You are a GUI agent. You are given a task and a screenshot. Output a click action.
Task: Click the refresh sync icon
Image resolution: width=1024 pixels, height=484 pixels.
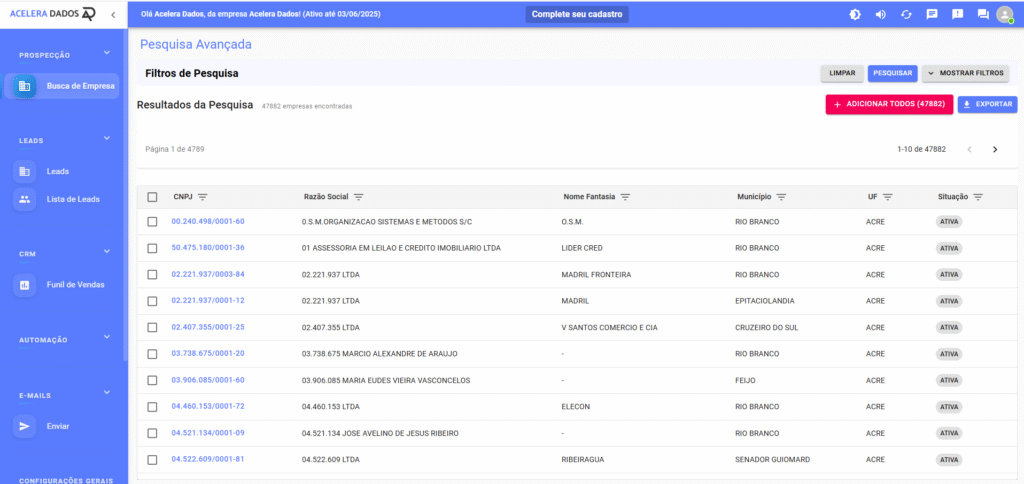point(906,14)
